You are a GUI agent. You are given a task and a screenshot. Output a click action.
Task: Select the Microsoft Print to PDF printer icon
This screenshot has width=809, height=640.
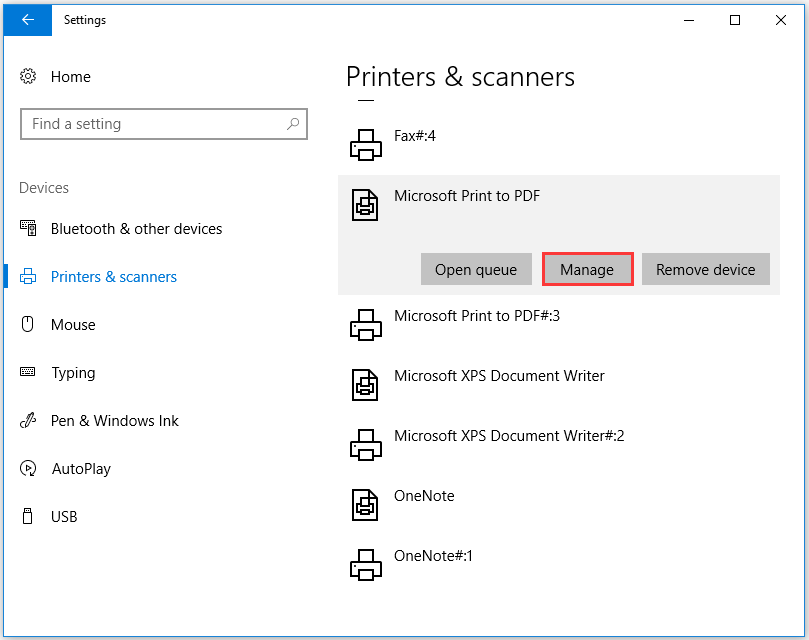pyautogui.click(x=366, y=204)
